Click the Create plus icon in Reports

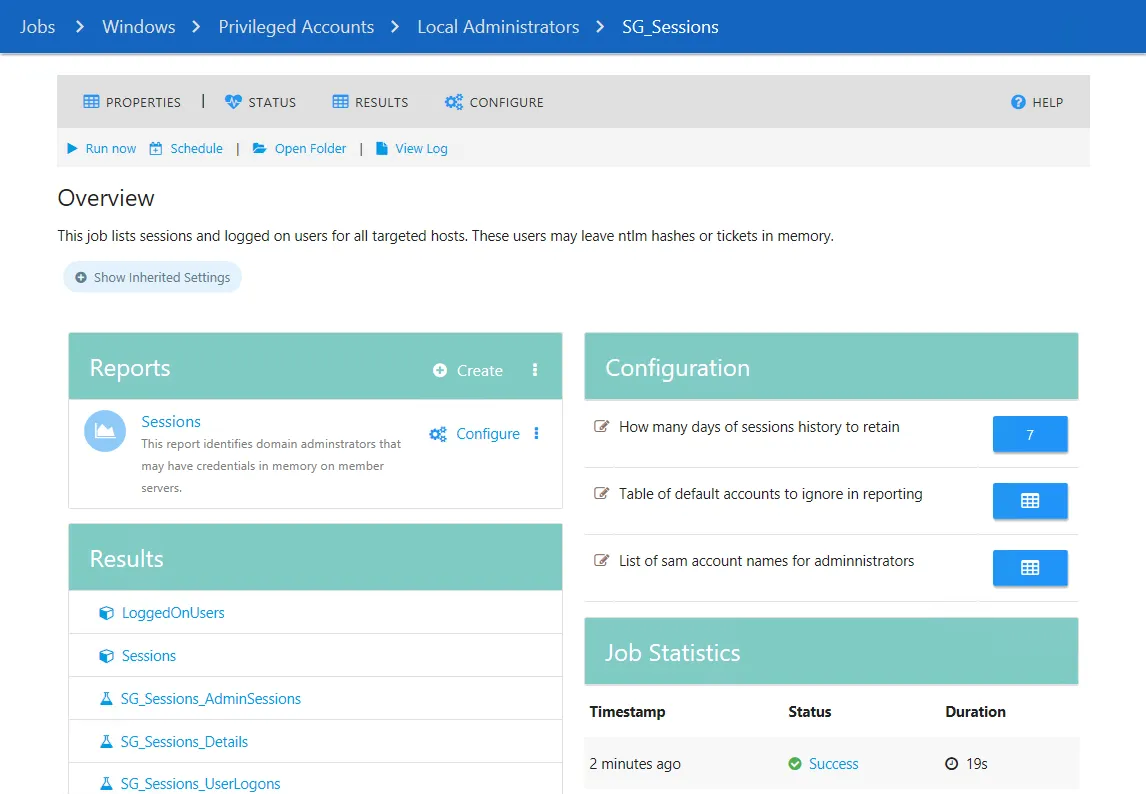click(440, 370)
